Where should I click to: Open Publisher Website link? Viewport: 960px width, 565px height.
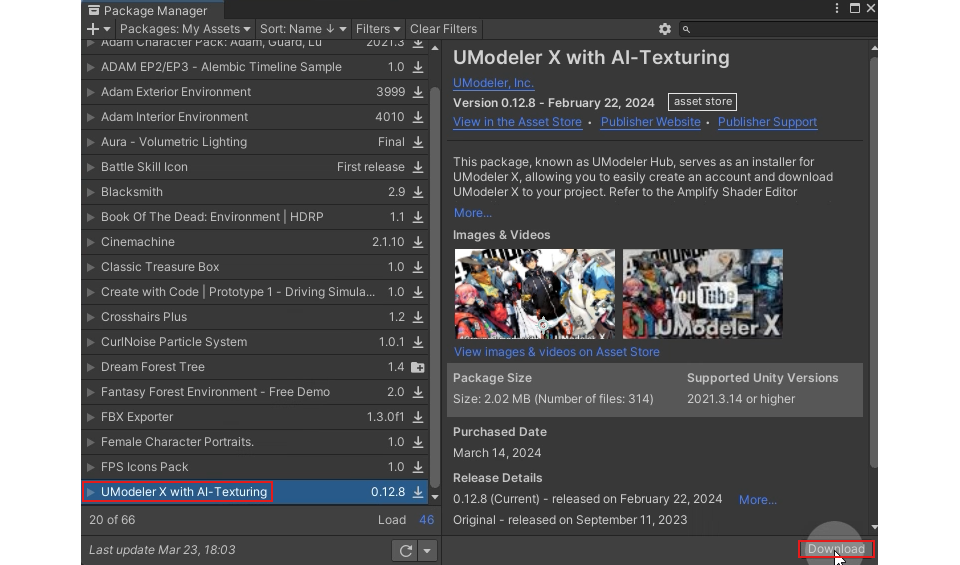[x=650, y=122]
